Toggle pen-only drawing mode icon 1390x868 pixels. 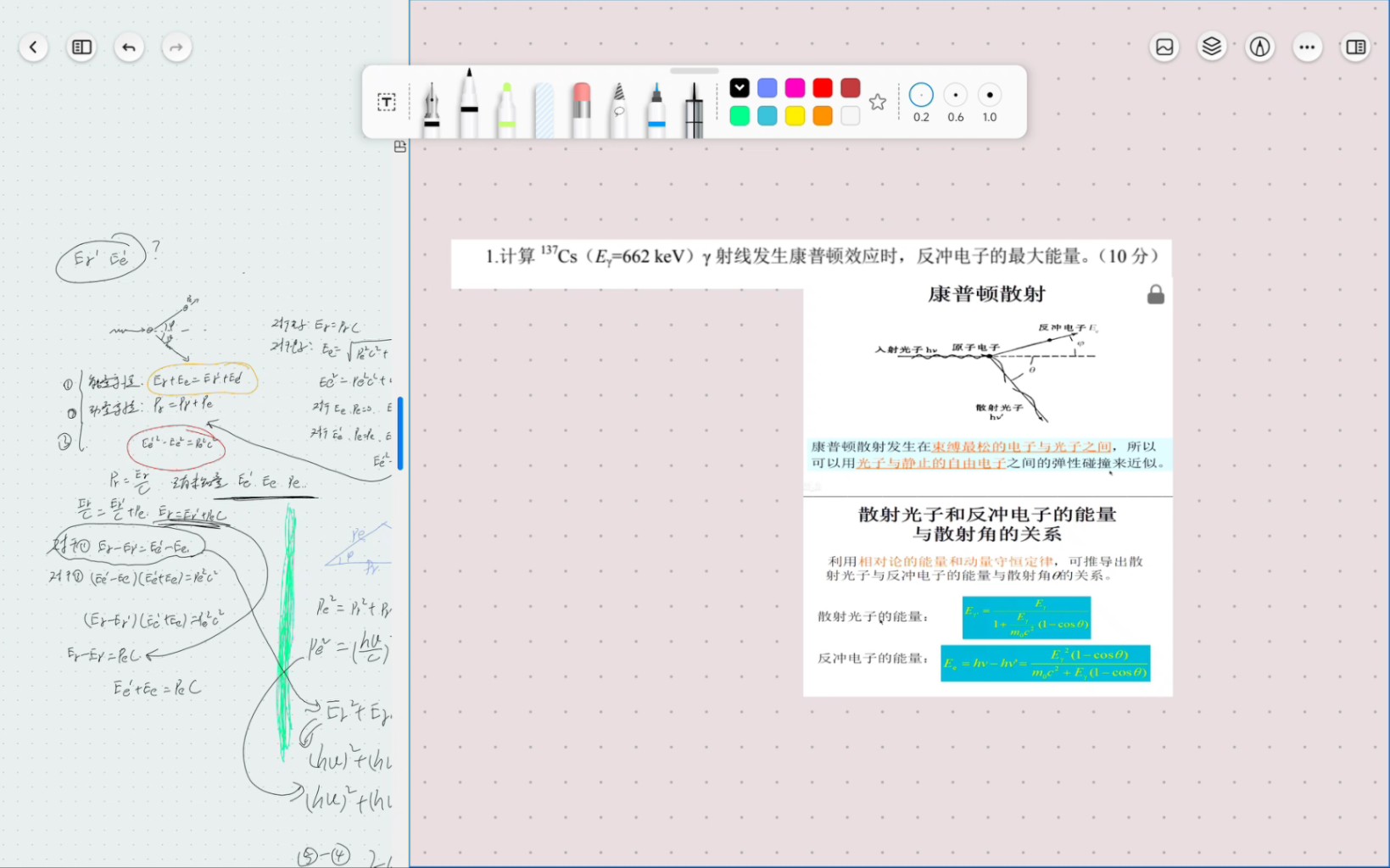click(1259, 47)
